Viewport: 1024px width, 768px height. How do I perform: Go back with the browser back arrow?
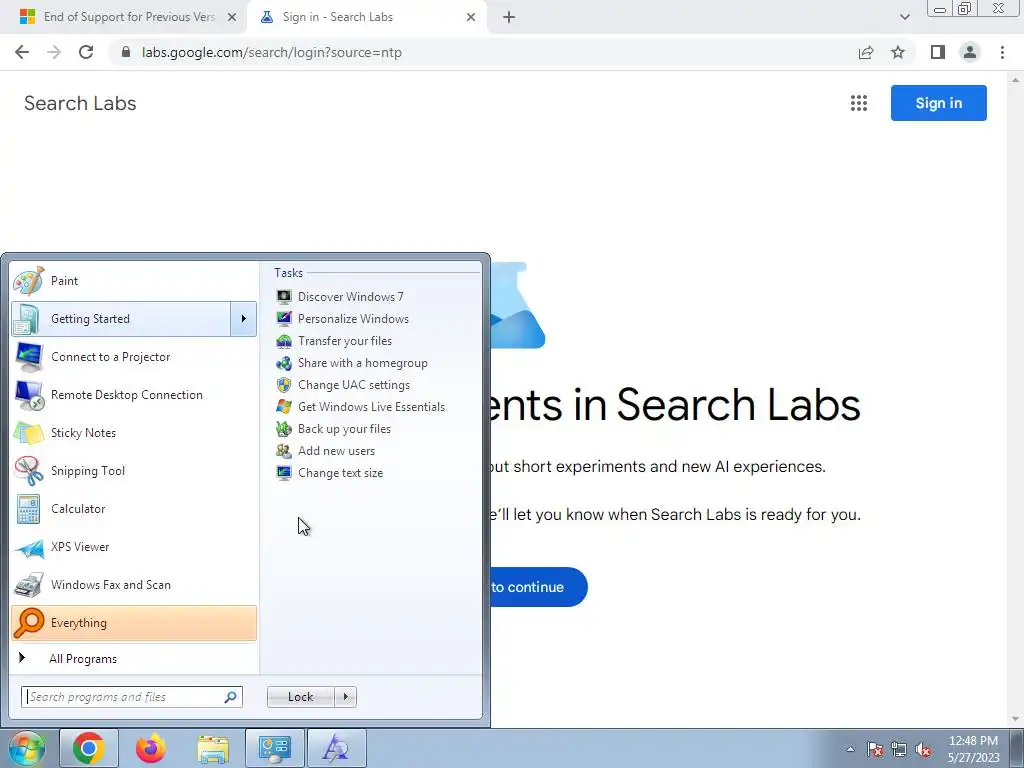coord(22,52)
